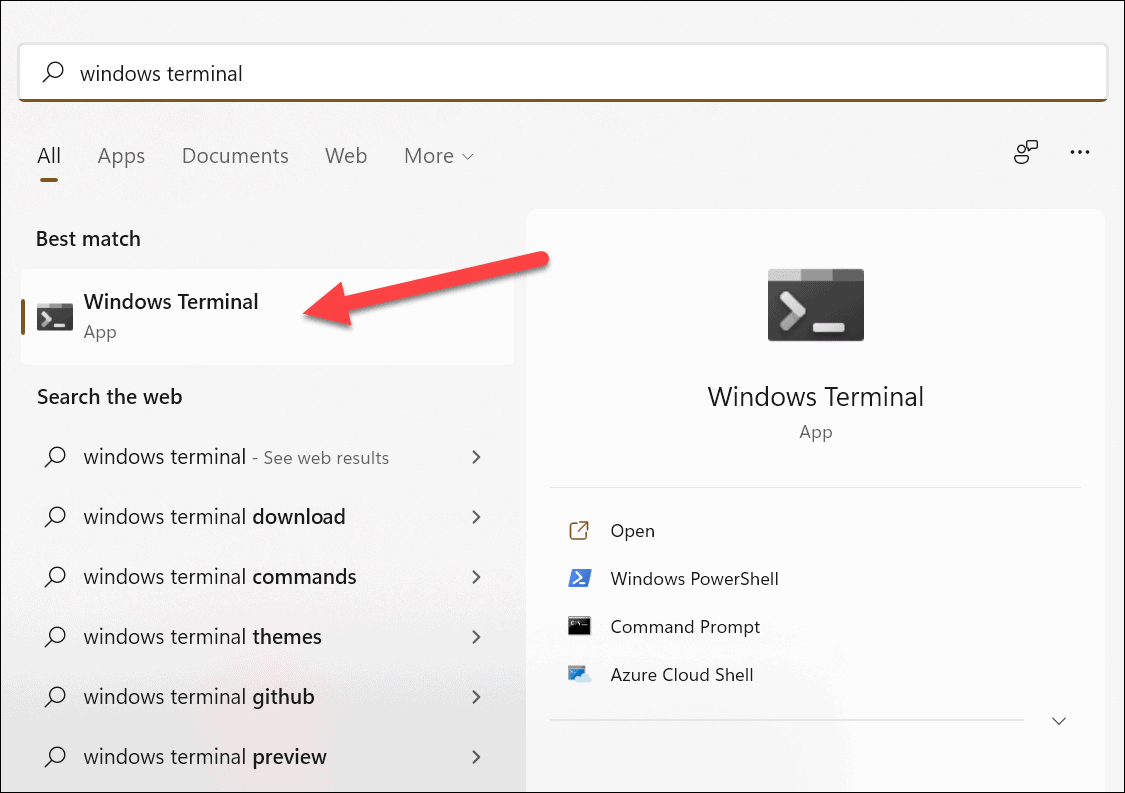
Task: Select the Command Prompt icon
Action: point(580,626)
